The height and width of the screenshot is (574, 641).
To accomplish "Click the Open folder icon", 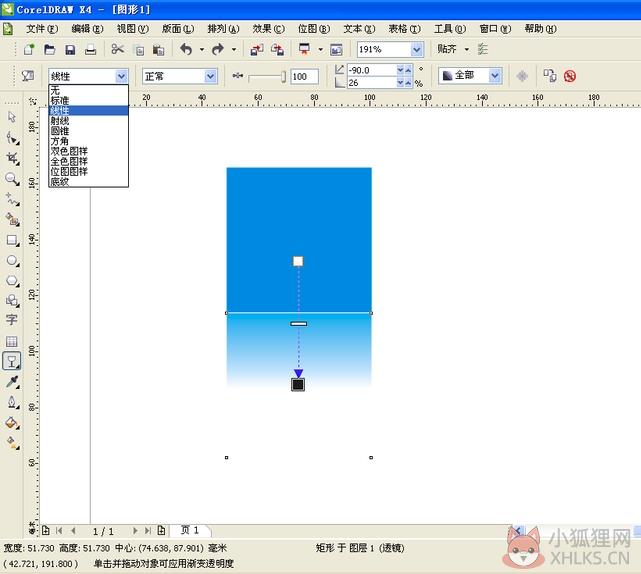I will pyautogui.click(x=49, y=49).
